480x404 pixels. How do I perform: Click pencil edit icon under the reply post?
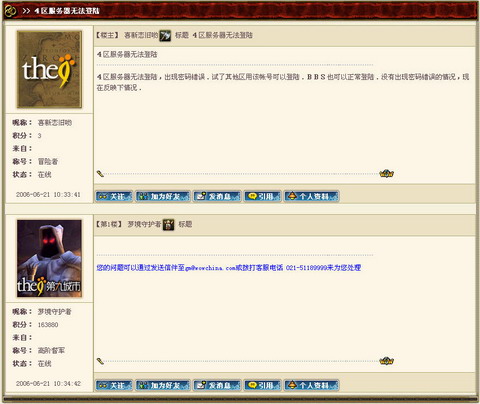(x=100, y=361)
